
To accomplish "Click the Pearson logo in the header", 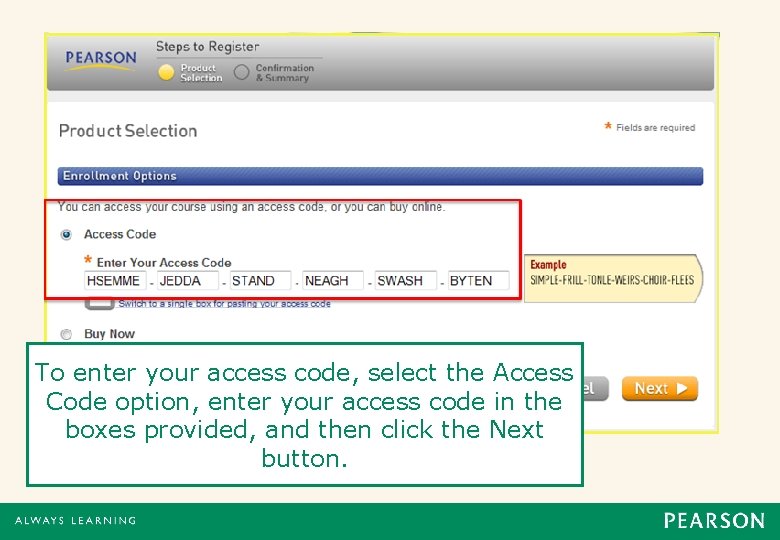I will click(x=101, y=60).
